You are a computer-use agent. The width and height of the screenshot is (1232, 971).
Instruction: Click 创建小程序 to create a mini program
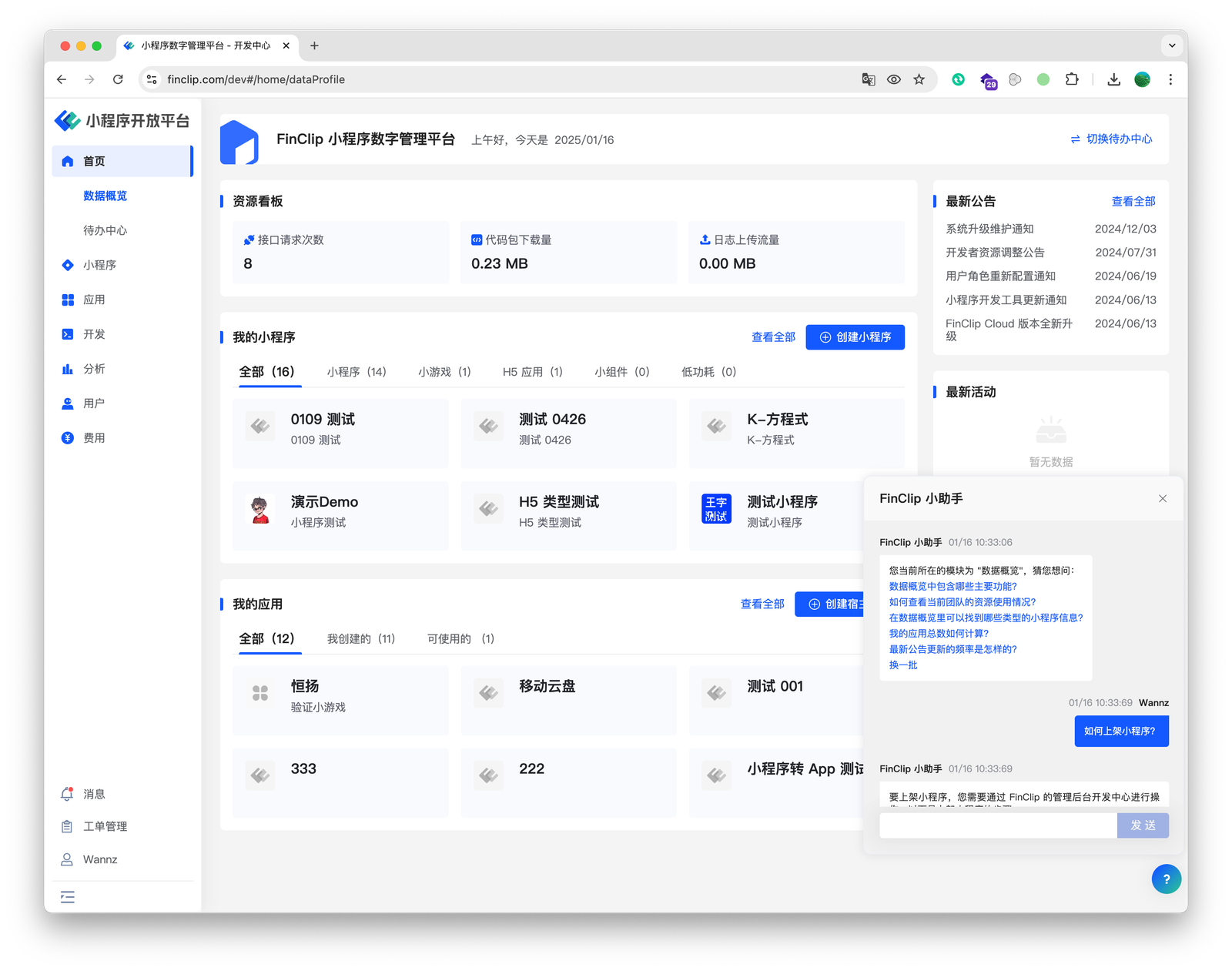pyautogui.click(x=855, y=337)
